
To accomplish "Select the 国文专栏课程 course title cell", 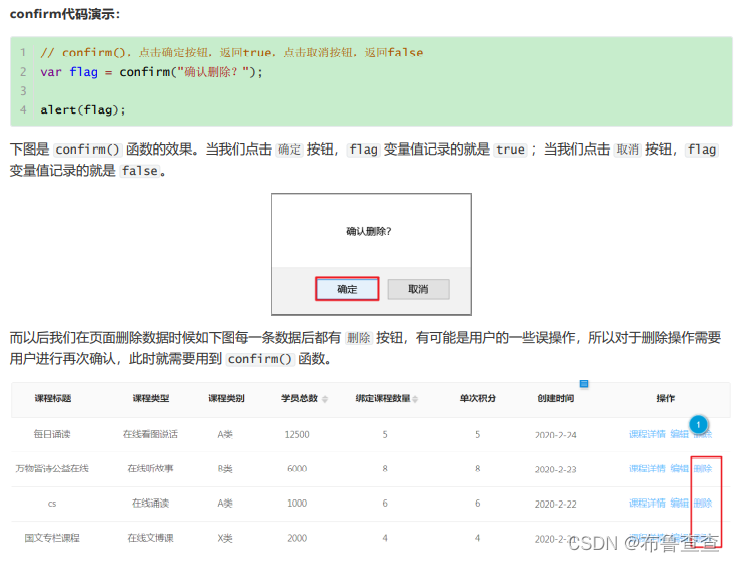I will click(x=52, y=538).
